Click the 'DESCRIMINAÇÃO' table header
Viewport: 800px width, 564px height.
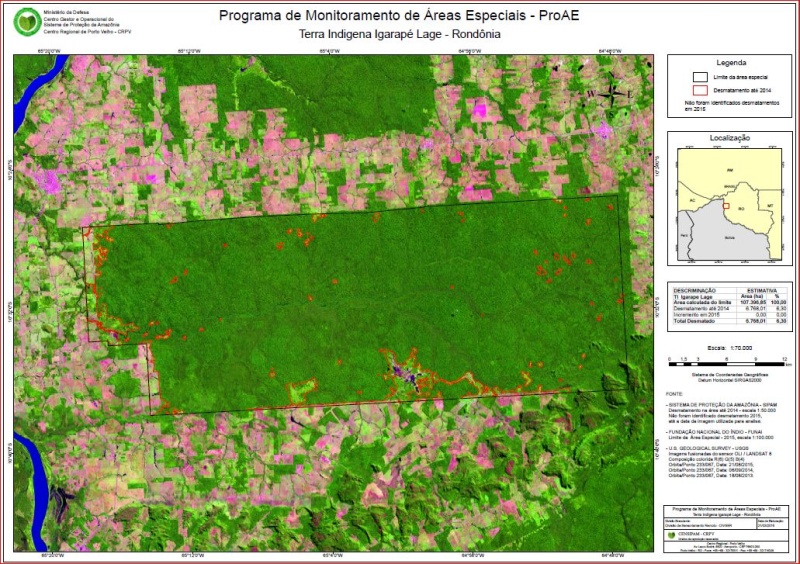(694, 290)
